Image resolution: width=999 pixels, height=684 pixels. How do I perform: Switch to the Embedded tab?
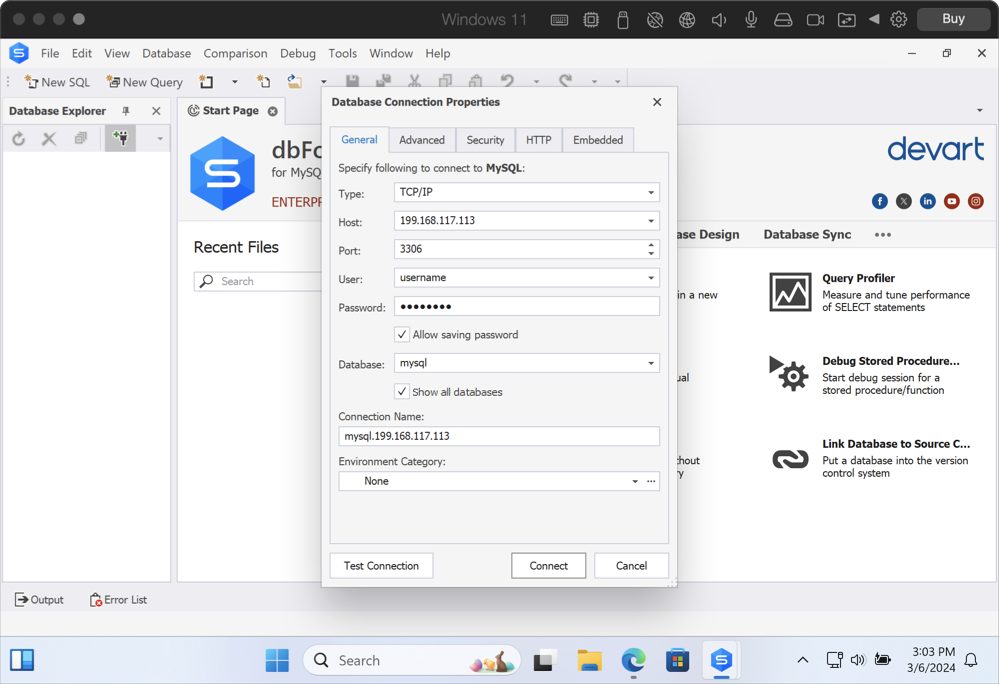pyautogui.click(x=598, y=140)
